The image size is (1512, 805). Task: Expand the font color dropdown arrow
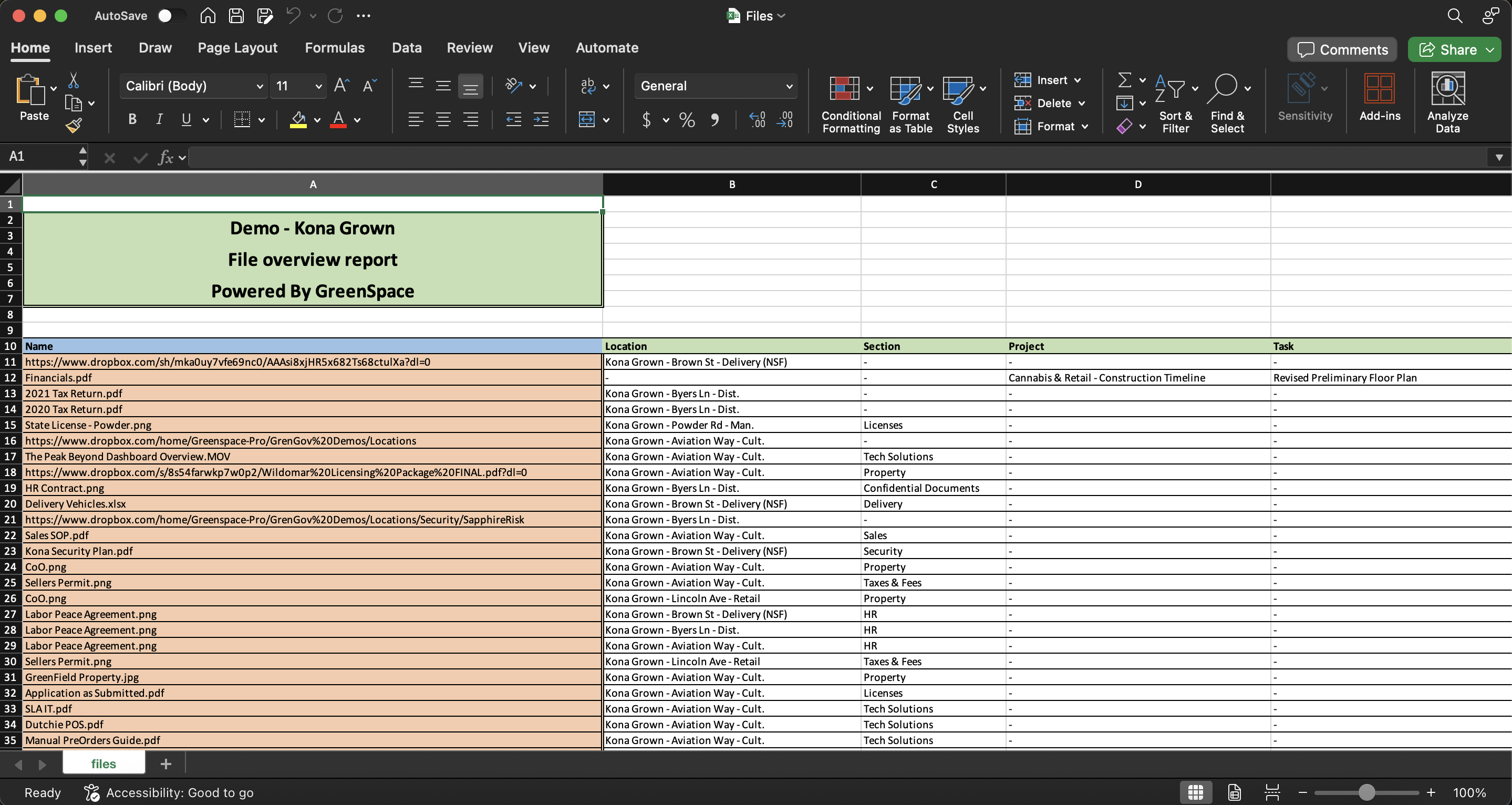coord(357,120)
